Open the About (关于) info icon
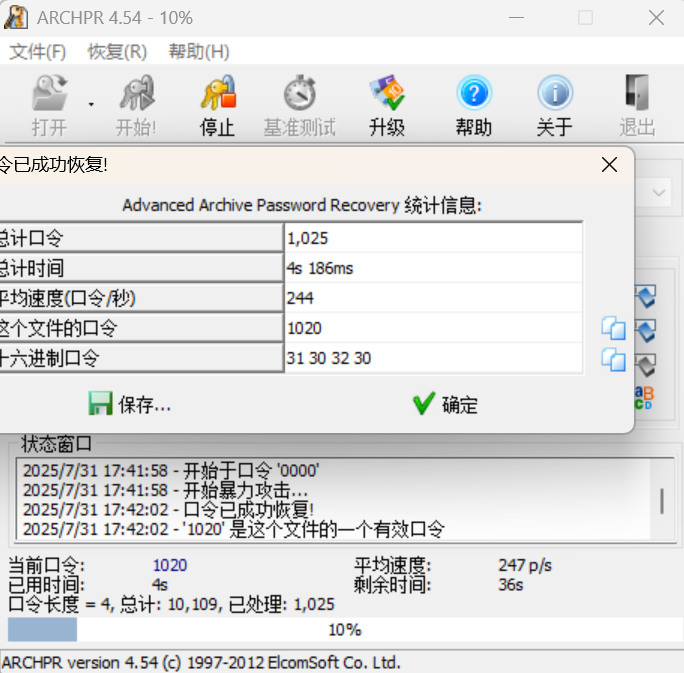The width and height of the screenshot is (684, 673). 555,93
